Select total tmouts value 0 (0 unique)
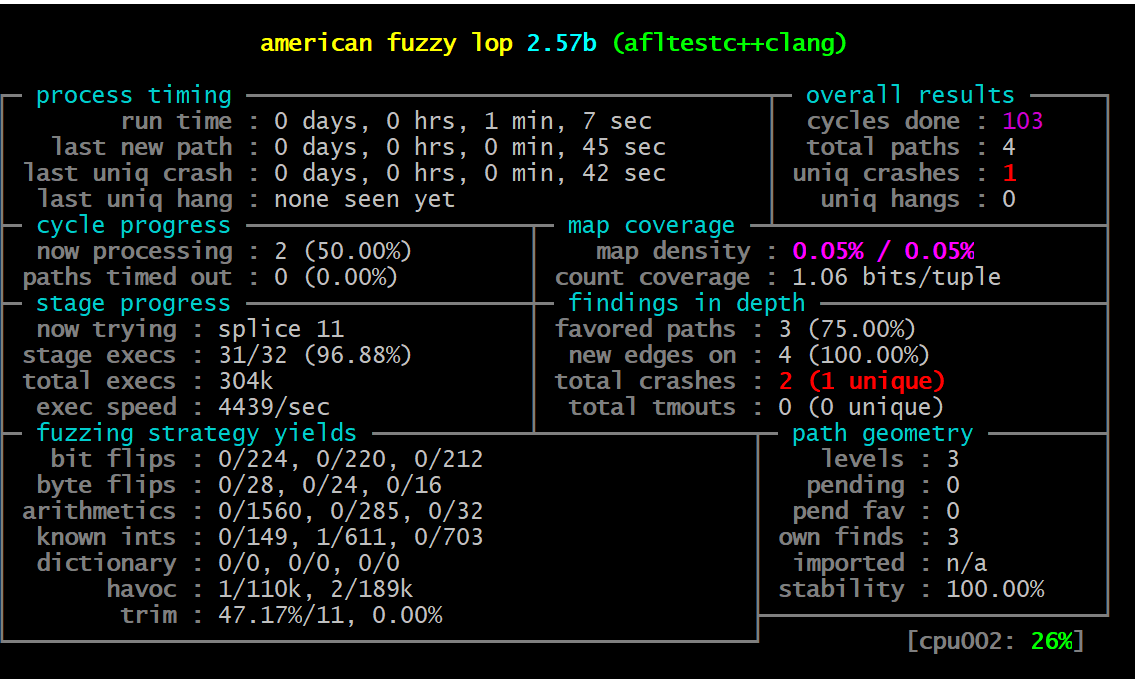The width and height of the screenshot is (1135, 679). (861, 407)
